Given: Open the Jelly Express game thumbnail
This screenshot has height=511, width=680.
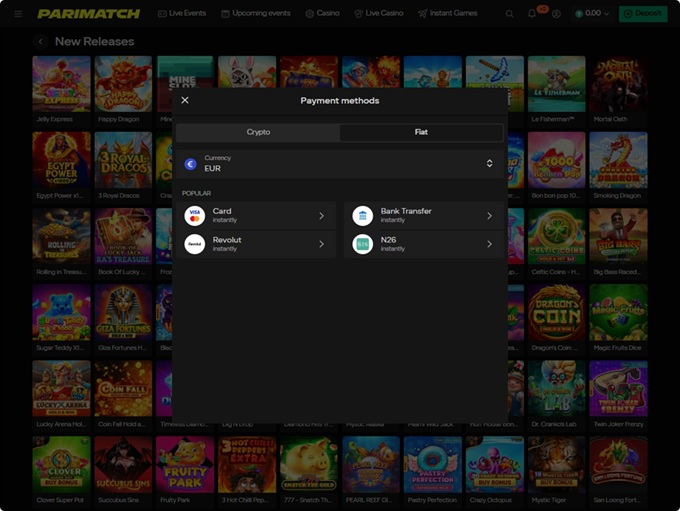Looking at the screenshot, I should (x=61, y=83).
